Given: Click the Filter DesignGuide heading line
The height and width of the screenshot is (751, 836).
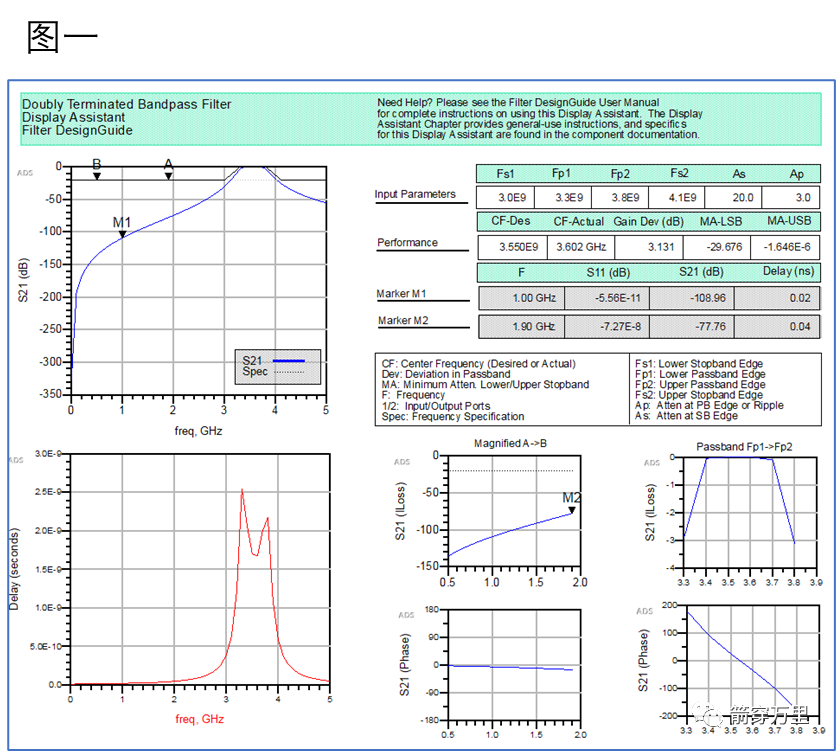Looking at the screenshot, I should click(77, 131).
